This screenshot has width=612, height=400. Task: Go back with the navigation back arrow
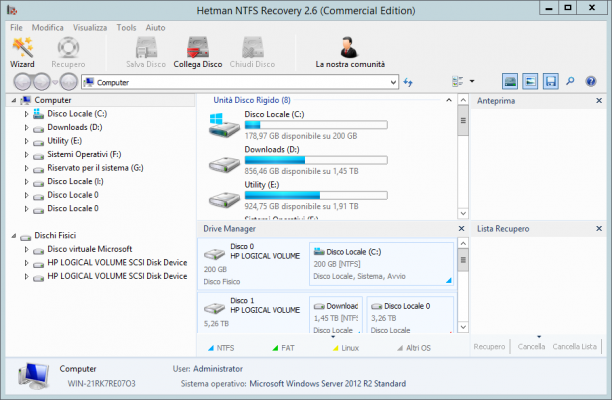tap(22, 82)
